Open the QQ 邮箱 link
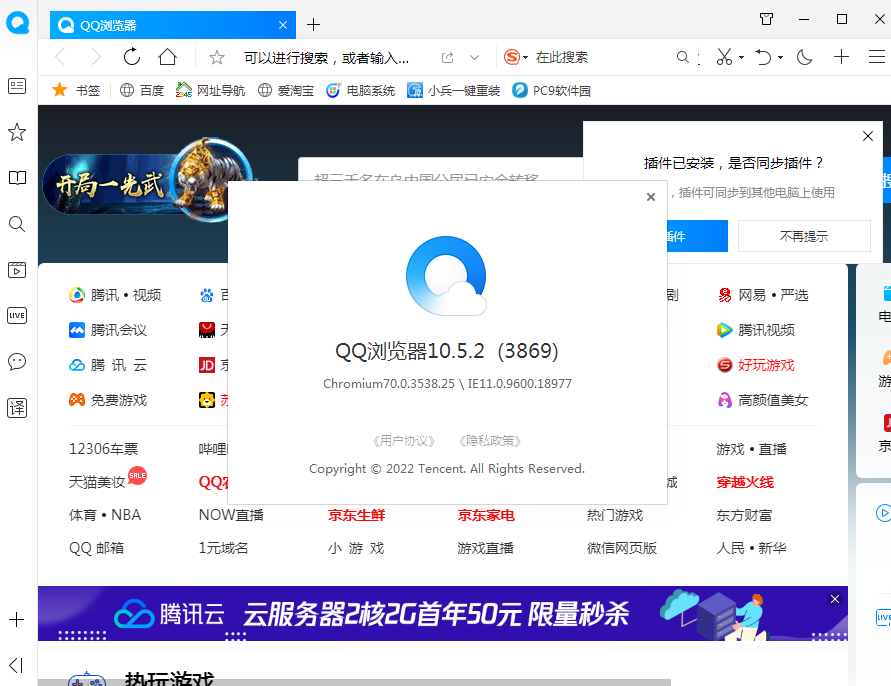This screenshot has width=891, height=686. (x=97, y=548)
